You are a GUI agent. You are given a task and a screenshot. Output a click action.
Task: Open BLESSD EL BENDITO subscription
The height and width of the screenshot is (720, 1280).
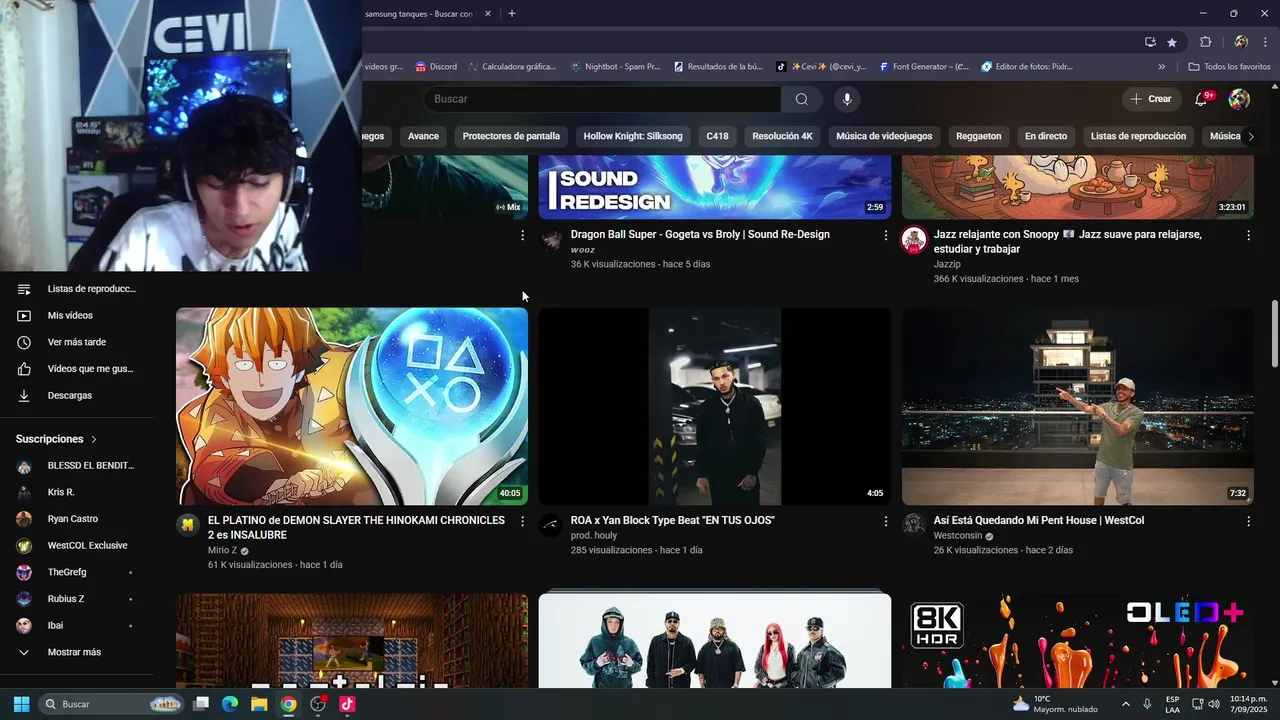pyautogui.click(x=77, y=466)
